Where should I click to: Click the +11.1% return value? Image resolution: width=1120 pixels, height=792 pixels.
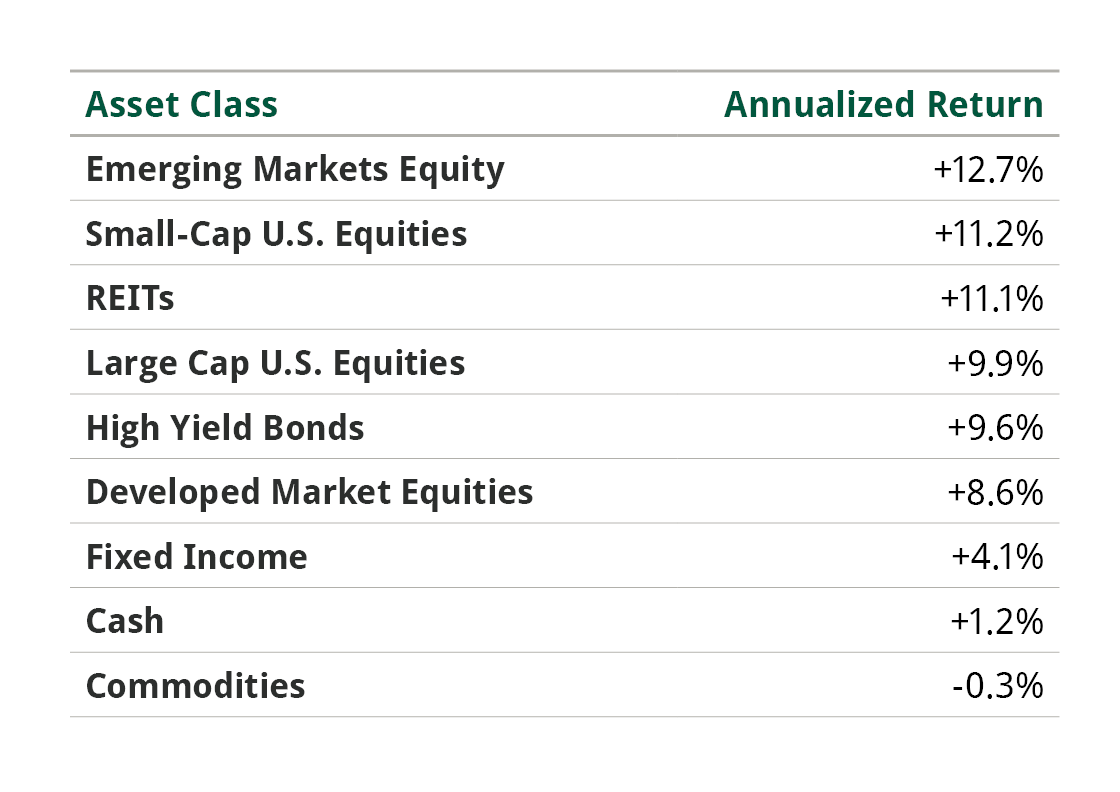pyautogui.click(x=991, y=298)
